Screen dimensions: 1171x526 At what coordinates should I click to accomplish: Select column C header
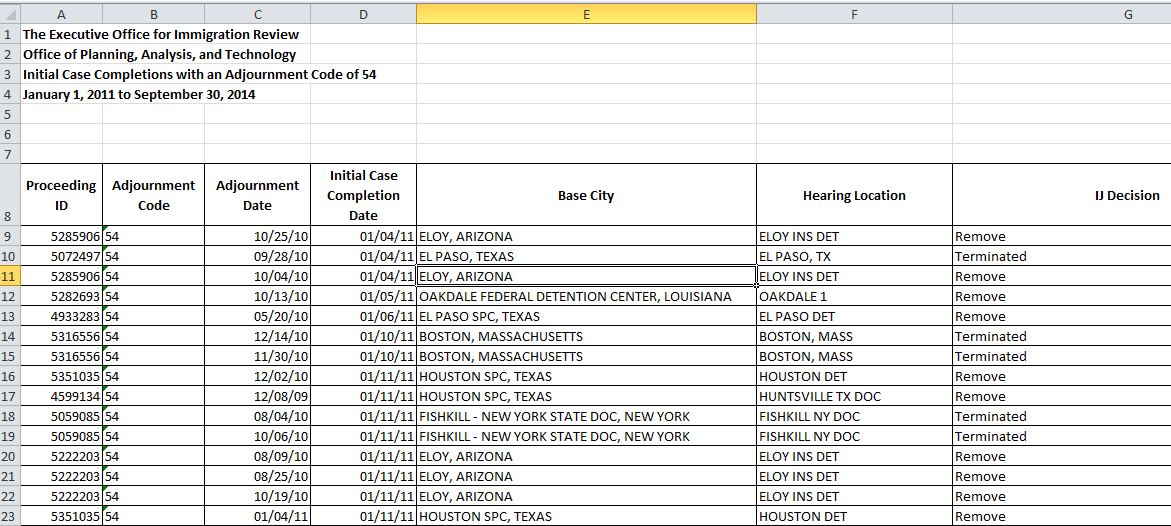tap(258, 13)
